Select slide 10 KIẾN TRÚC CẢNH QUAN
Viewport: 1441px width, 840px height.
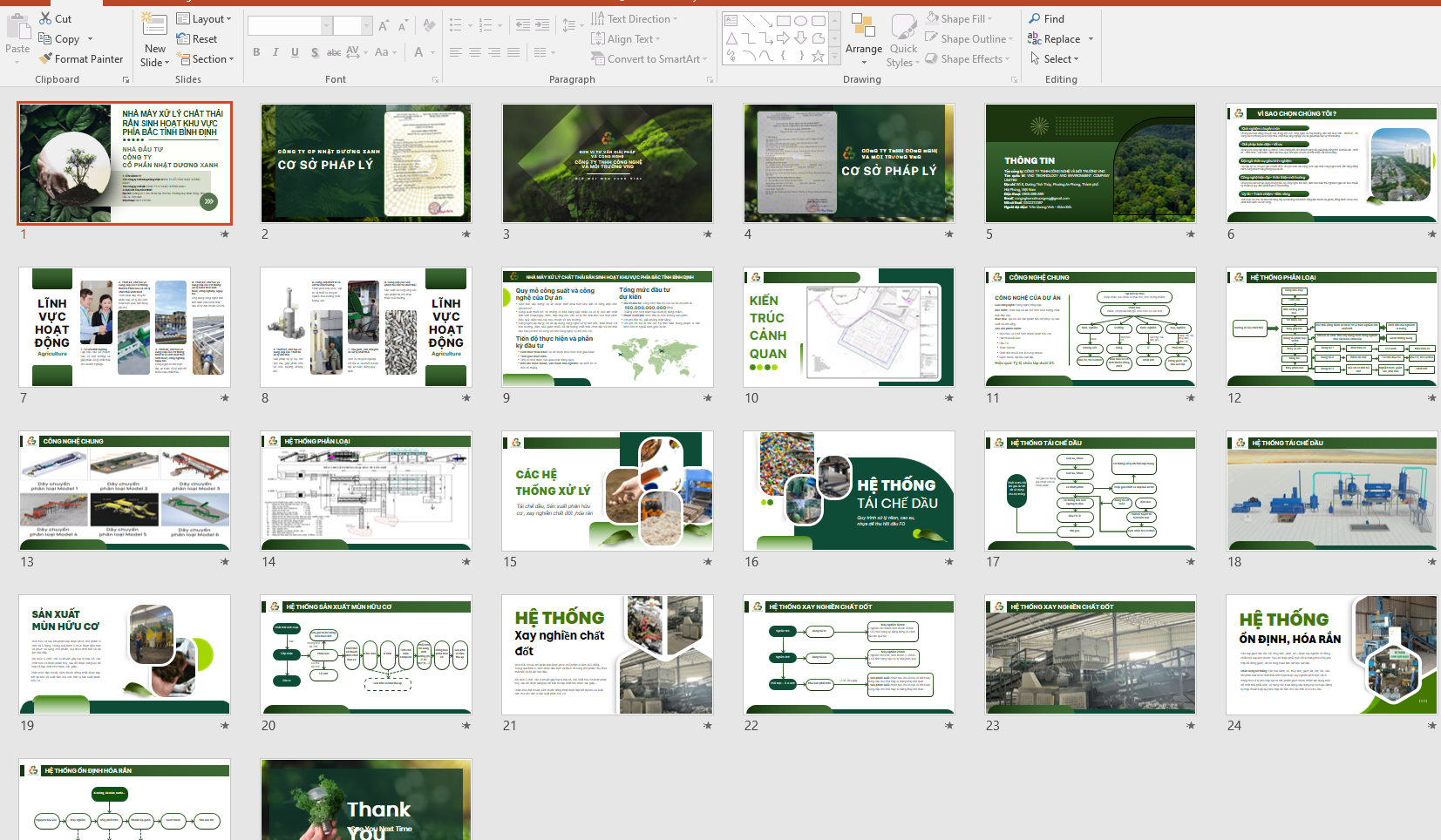[x=848, y=327]
